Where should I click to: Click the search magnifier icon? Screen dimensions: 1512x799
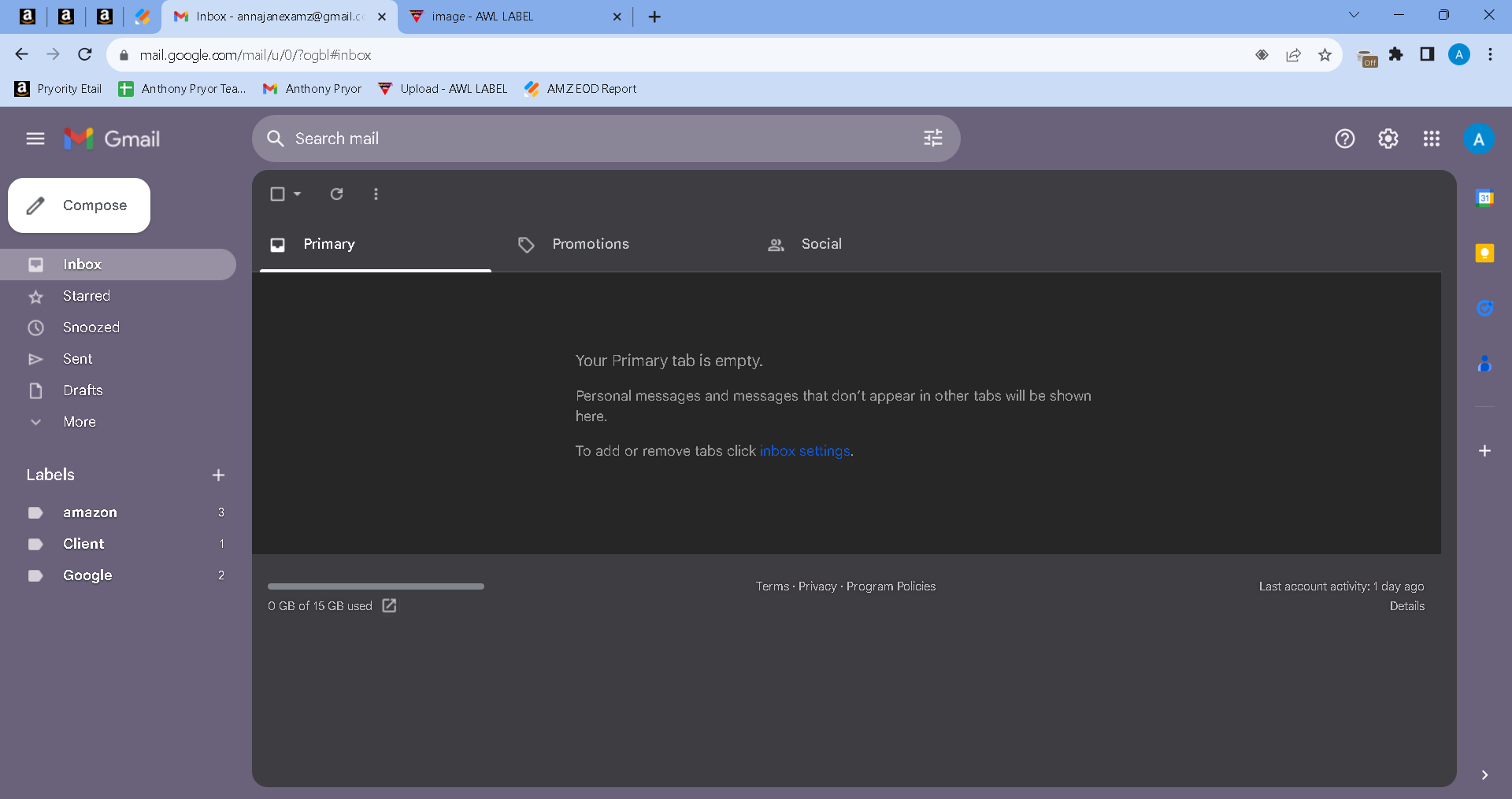click(275, 139)
